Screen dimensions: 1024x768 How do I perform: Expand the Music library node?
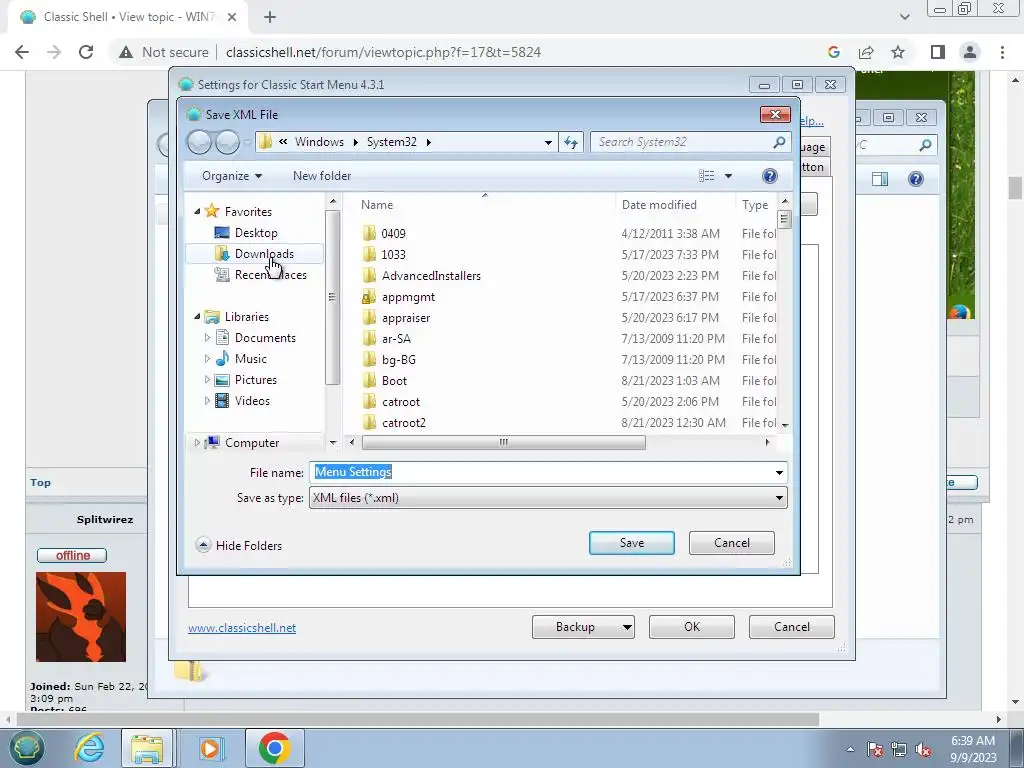click(x=207, y=359)
